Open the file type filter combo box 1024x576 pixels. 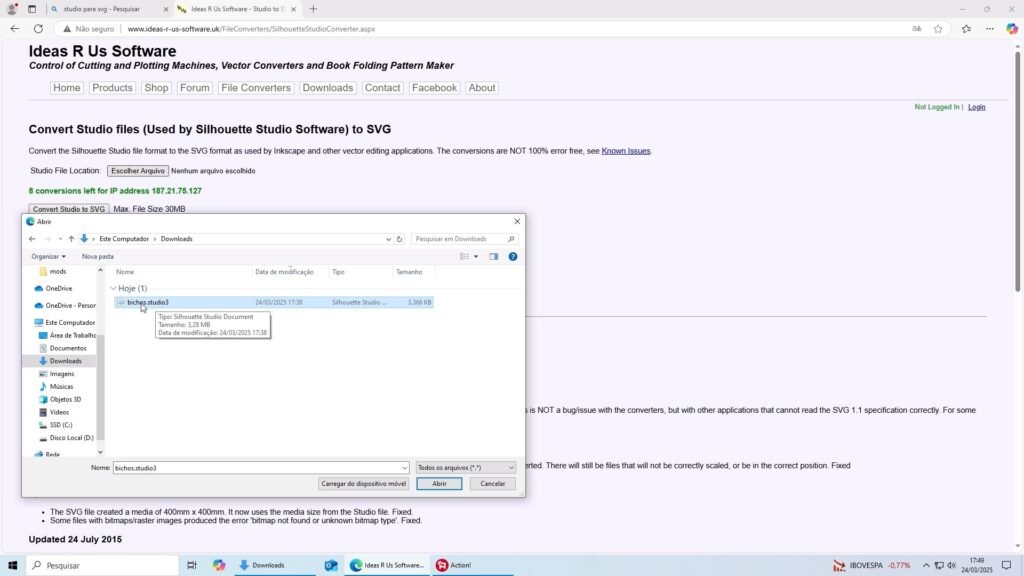tap(466, 468)
